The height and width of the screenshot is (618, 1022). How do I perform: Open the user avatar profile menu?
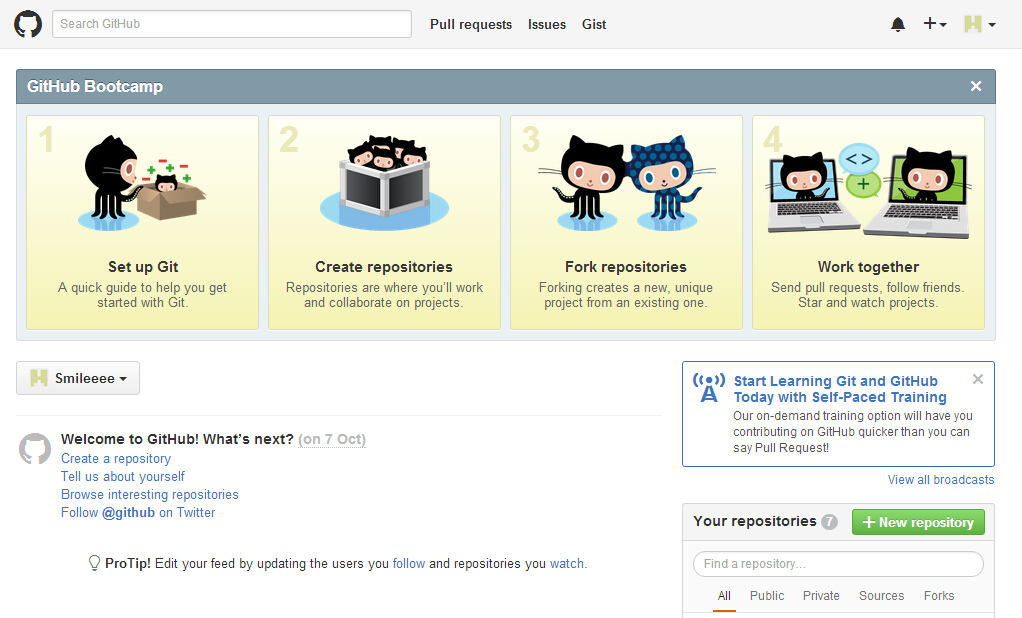pos(978,24)
